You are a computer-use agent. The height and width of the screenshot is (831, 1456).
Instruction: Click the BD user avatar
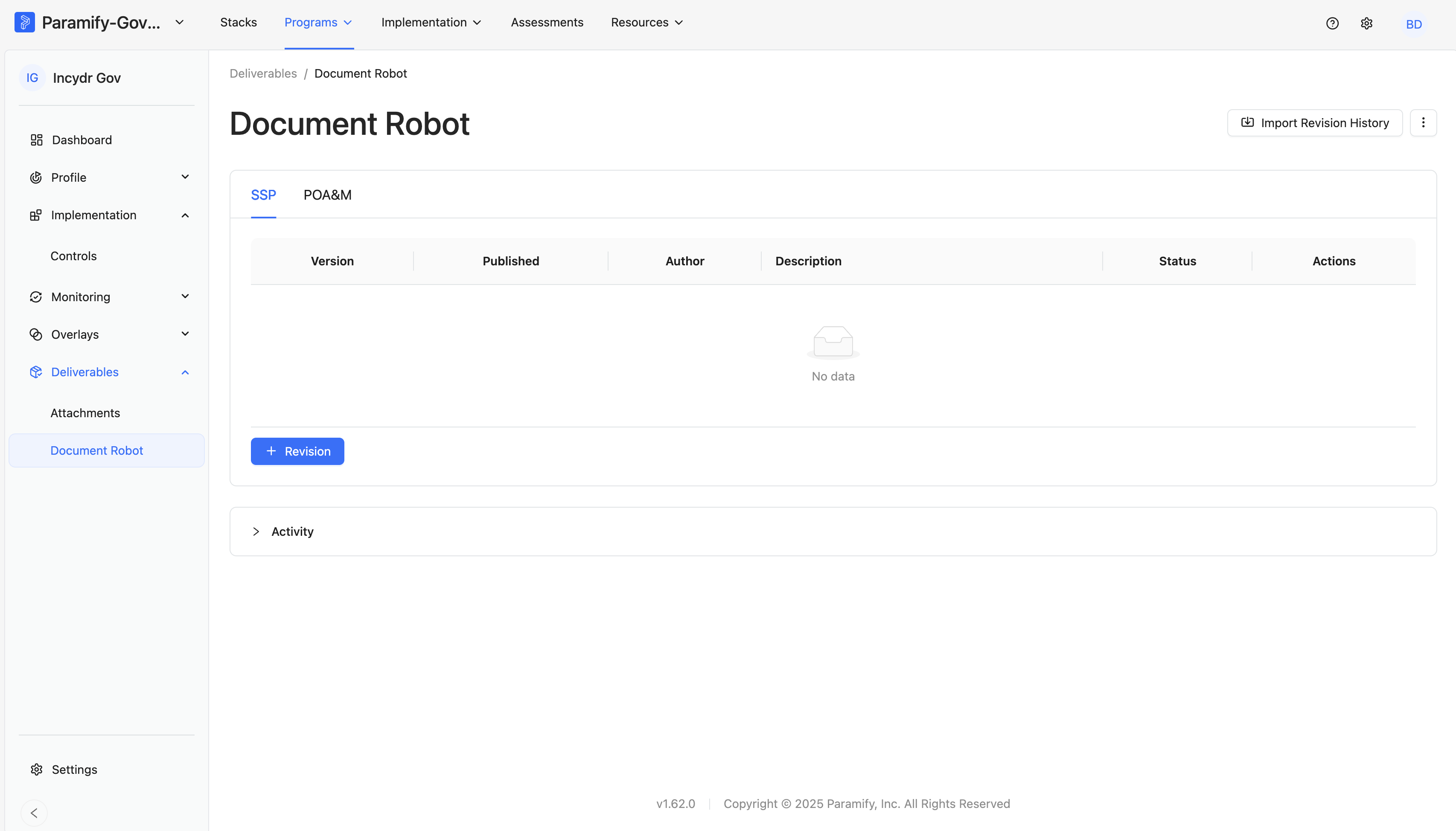point(1414,24)
